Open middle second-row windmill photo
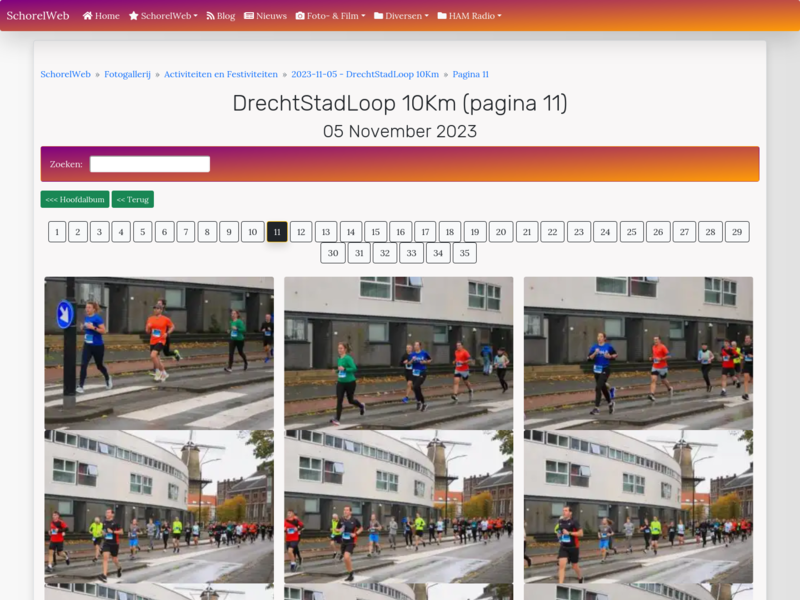This screenshot has height=600, width=800. pyautogui.click(x=398, y=506)
